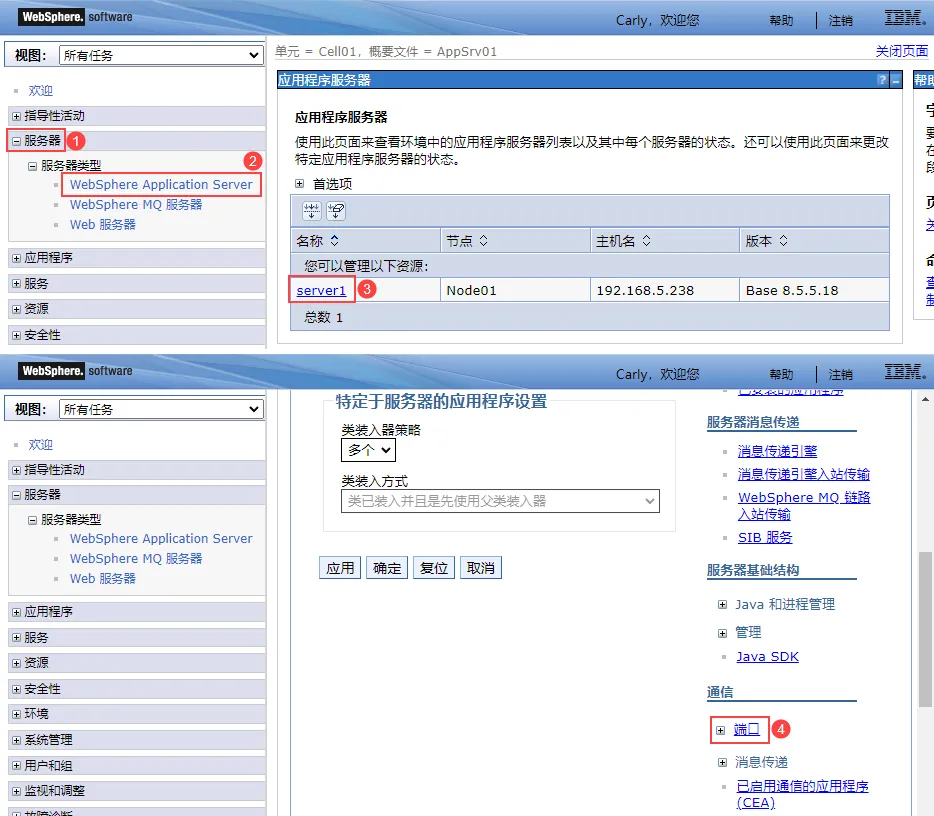
Task: Click scrollbar thumb in lower console
Action: coord(925,629)
